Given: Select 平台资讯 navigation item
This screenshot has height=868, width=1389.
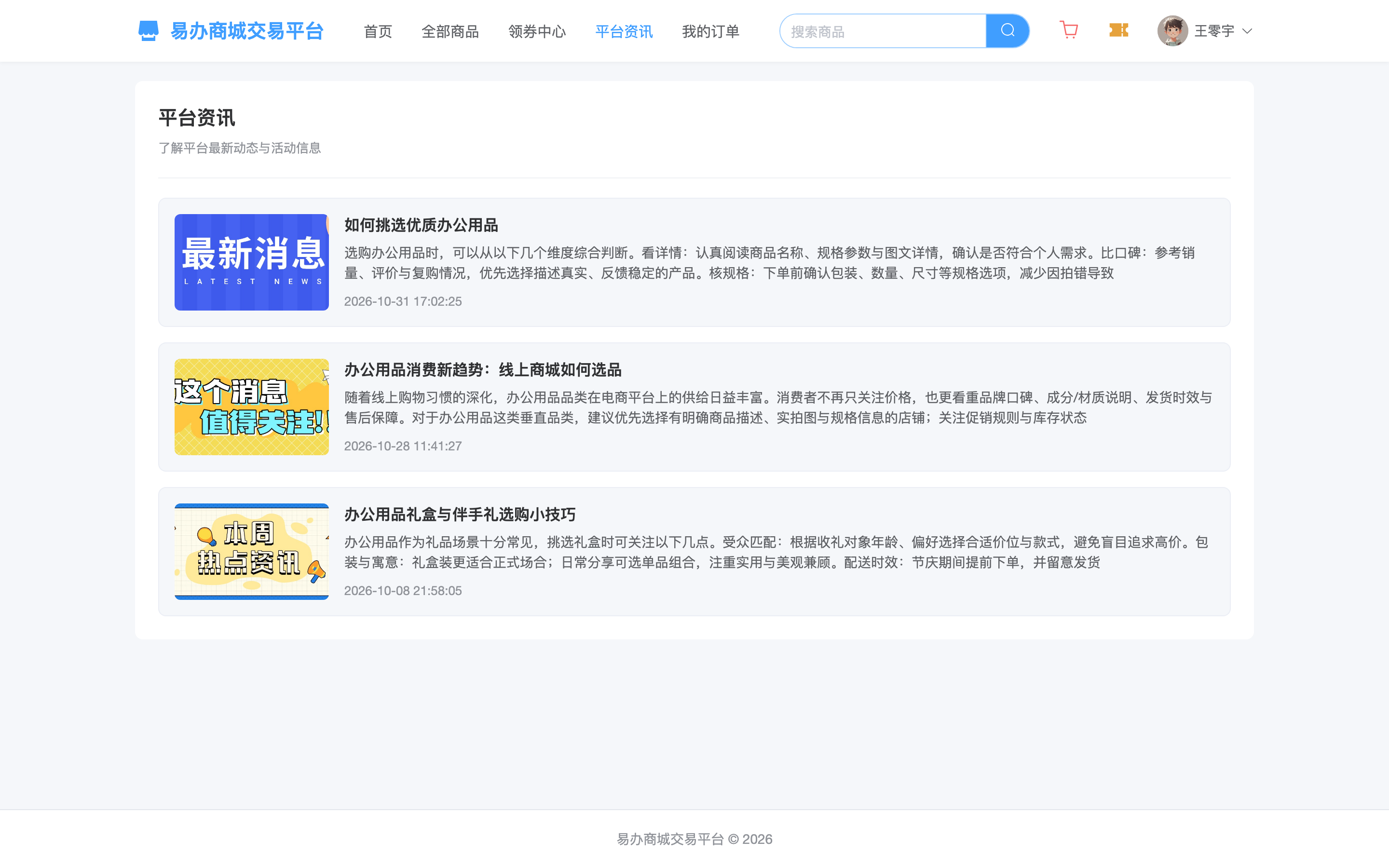Looking at the screenshot, I should point(624,31).
